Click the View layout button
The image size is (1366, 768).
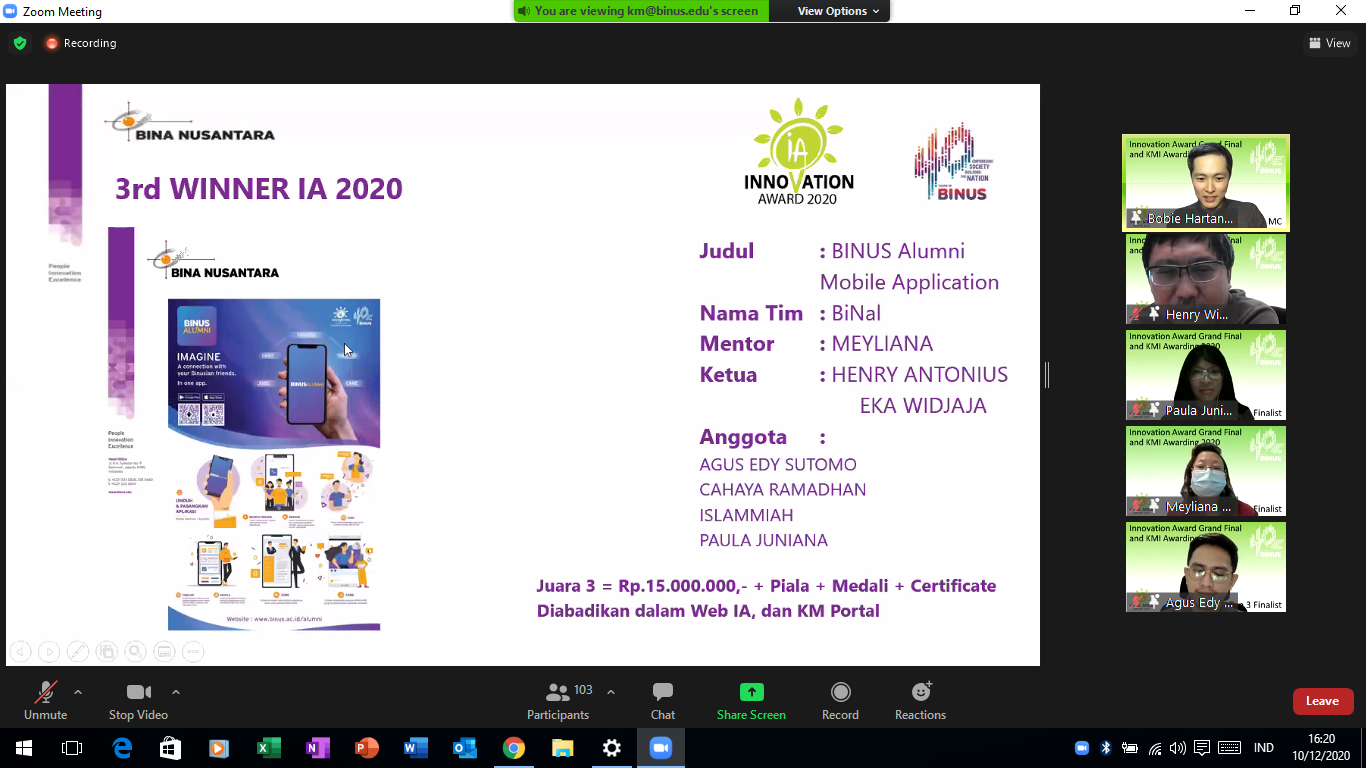pos(1330,43)
